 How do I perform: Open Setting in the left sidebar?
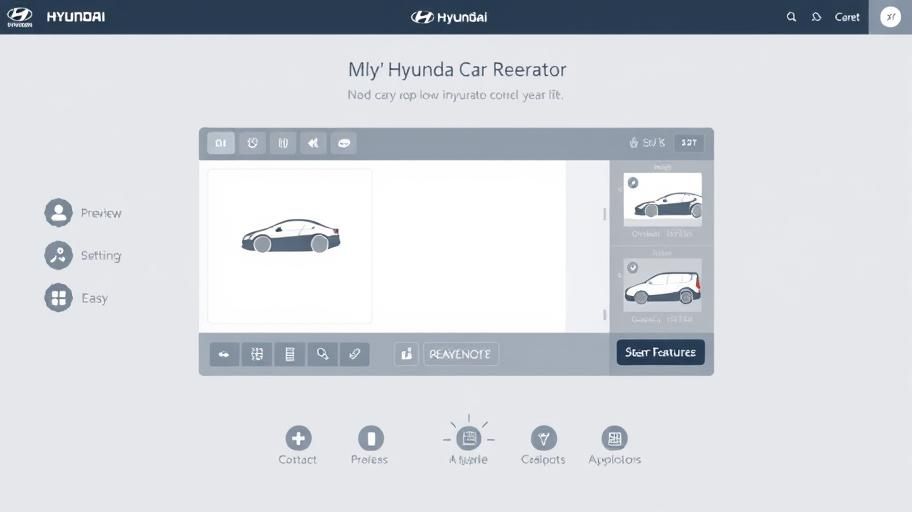(x=83, y=255)
